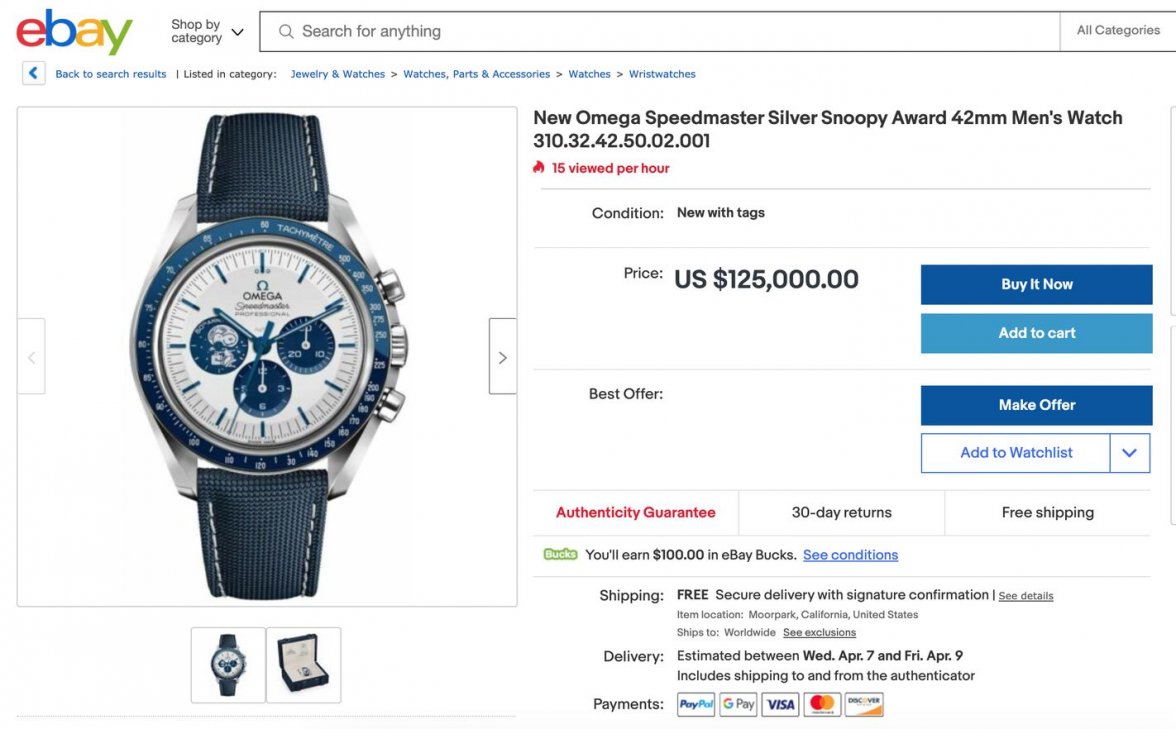Click the Discover card icon
This screenshot has width=1176, height=729.
[x=864, y=705]
